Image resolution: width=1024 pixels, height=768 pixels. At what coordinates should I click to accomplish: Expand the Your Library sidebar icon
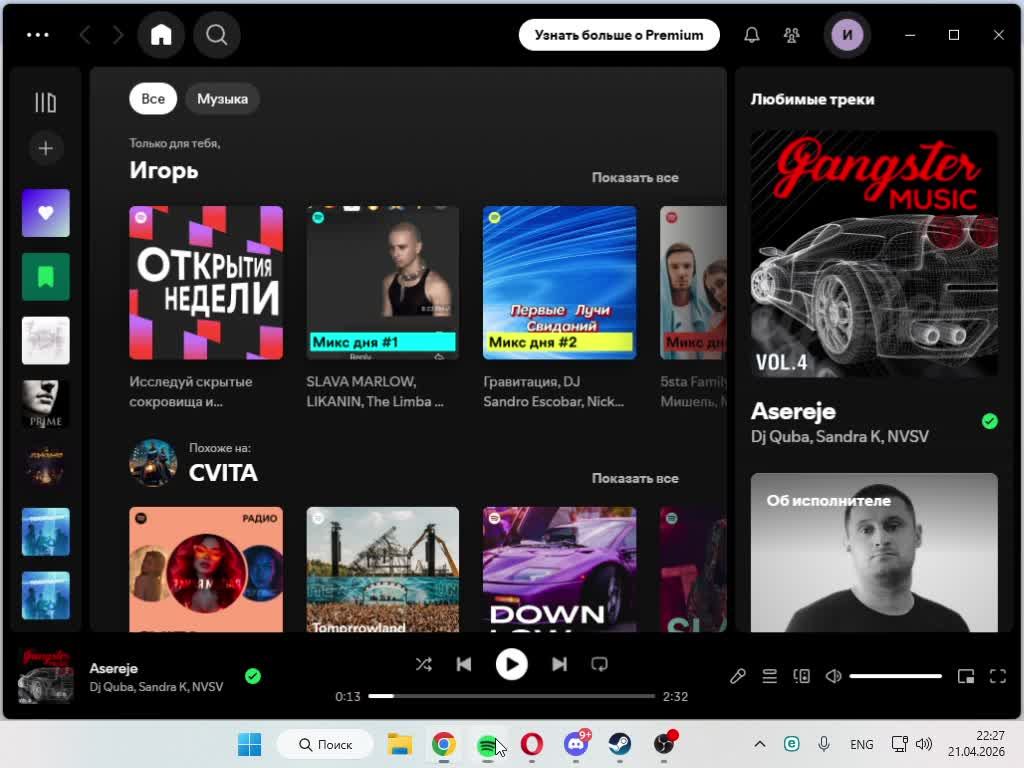click(x=45, y=102)
